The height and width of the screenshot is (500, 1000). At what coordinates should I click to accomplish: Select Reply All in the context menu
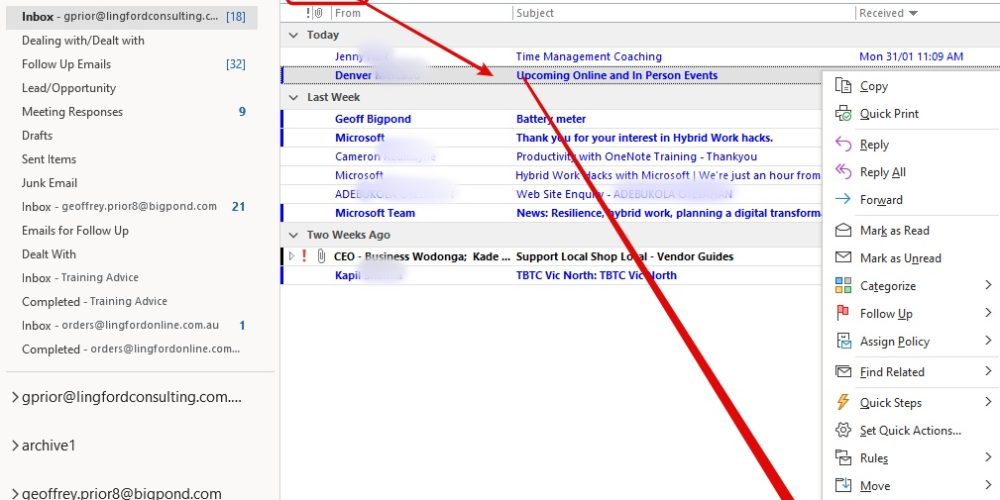click(x=883, y=172)
